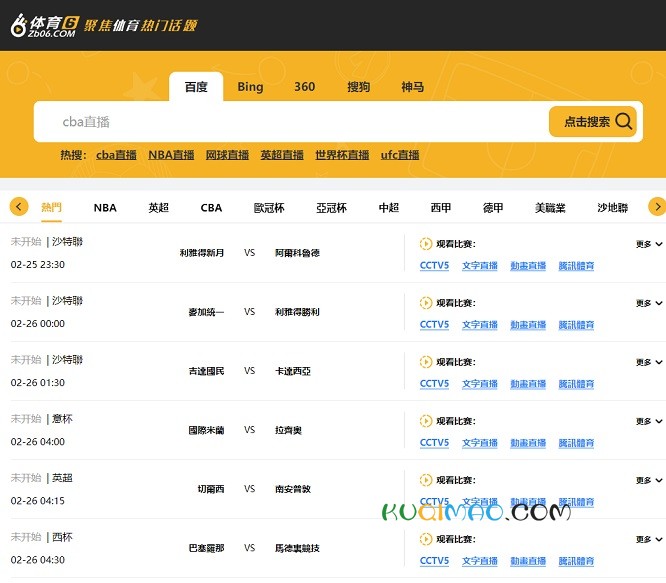Expand 更多 for 利雅得新月 match
Viewport: 666px width, 583px height.
(x=649, y=244)
